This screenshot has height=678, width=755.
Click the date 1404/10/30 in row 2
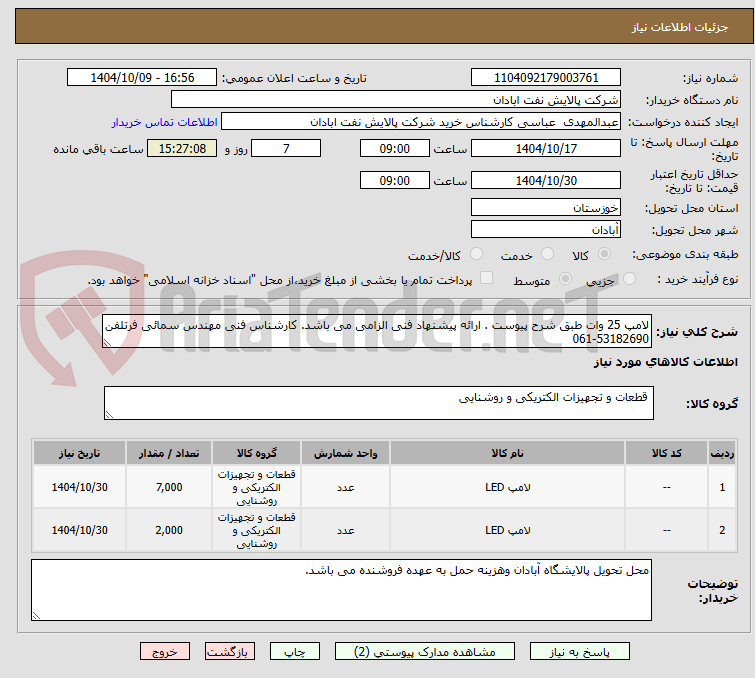pyautogui.click(x=79, y=530)
